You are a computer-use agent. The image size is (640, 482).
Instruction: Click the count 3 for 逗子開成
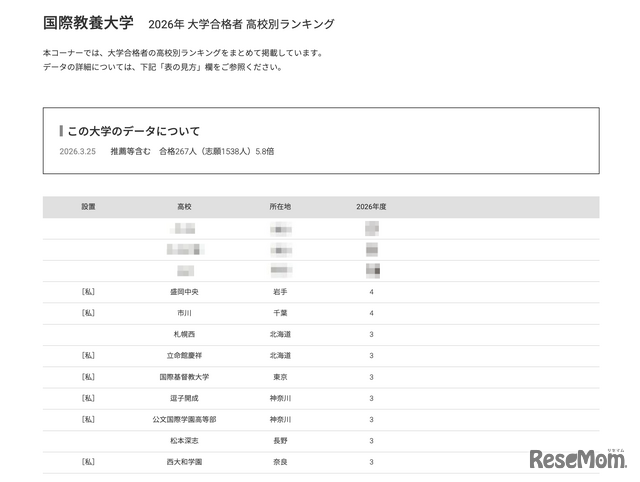click(371, 398)
